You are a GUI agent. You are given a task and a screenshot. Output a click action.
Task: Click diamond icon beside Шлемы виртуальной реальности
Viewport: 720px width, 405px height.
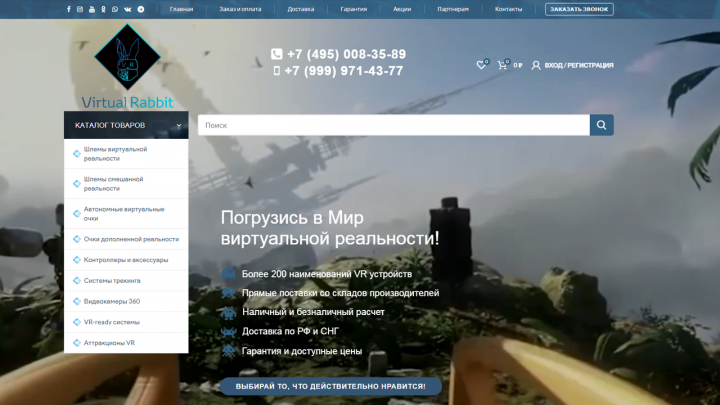[77, 153]
